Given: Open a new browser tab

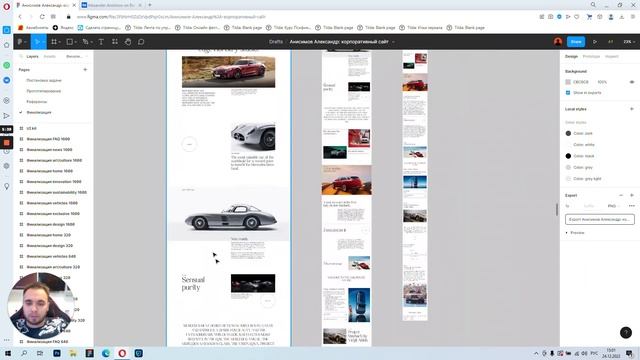Looking at the screenshot, I should coord(150,5).
